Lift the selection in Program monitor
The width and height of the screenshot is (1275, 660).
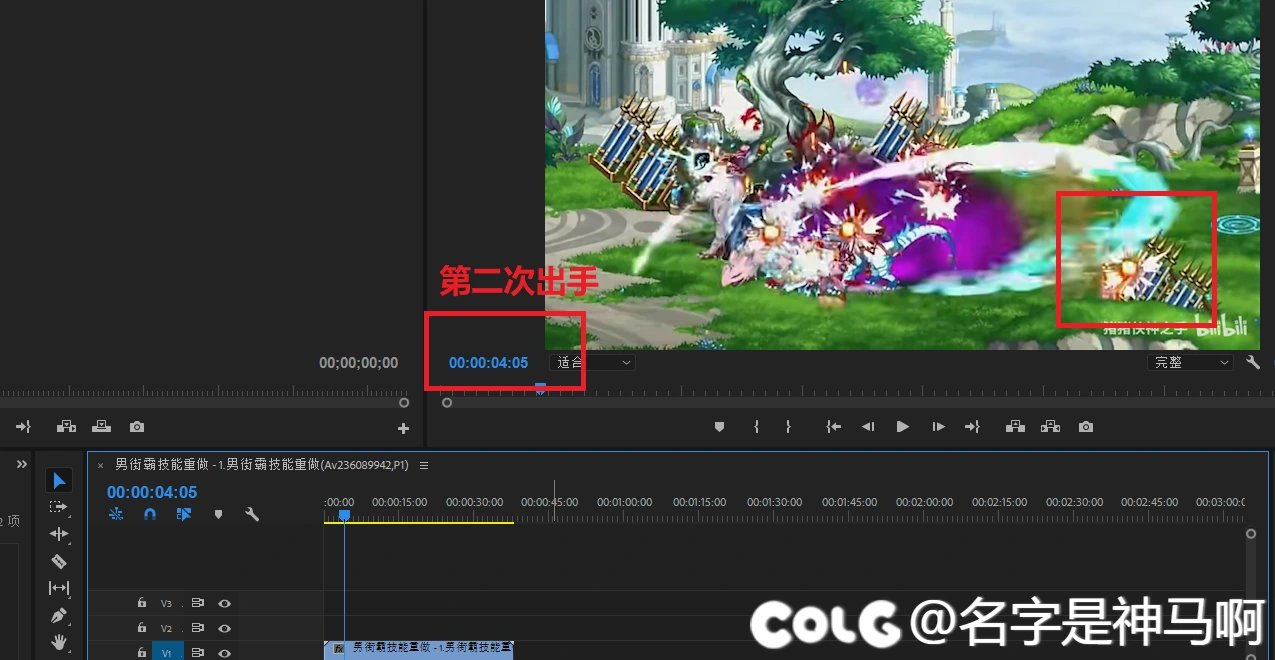[1015, 427]
